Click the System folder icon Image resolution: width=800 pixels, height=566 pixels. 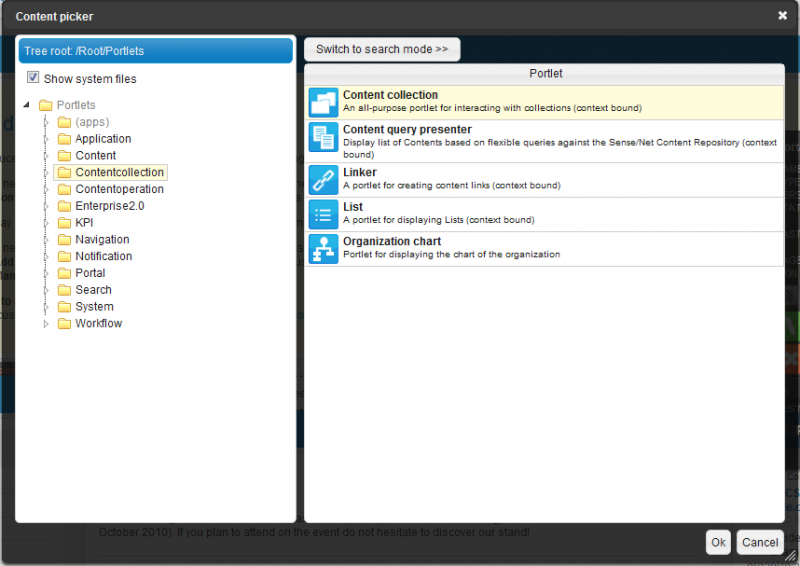(x=64, y=307)
